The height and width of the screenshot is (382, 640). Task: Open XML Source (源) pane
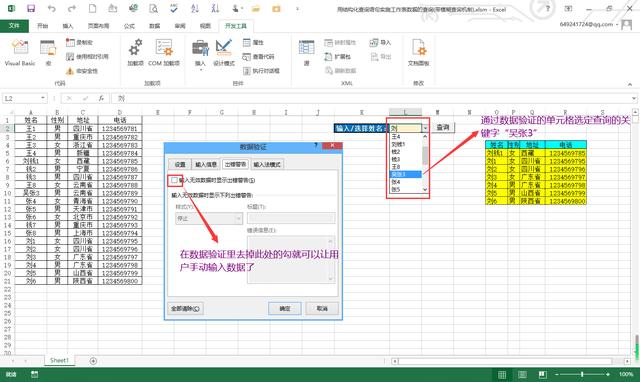pos(307,53)
